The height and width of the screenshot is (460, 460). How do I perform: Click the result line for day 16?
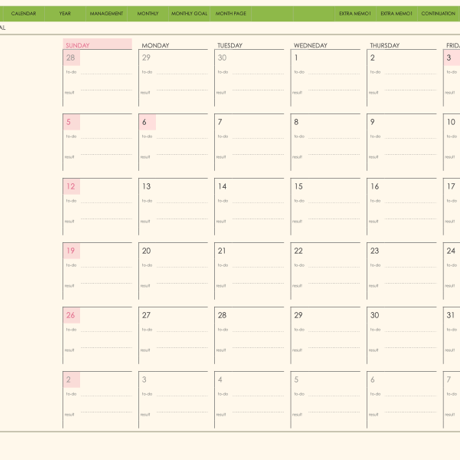410,219
